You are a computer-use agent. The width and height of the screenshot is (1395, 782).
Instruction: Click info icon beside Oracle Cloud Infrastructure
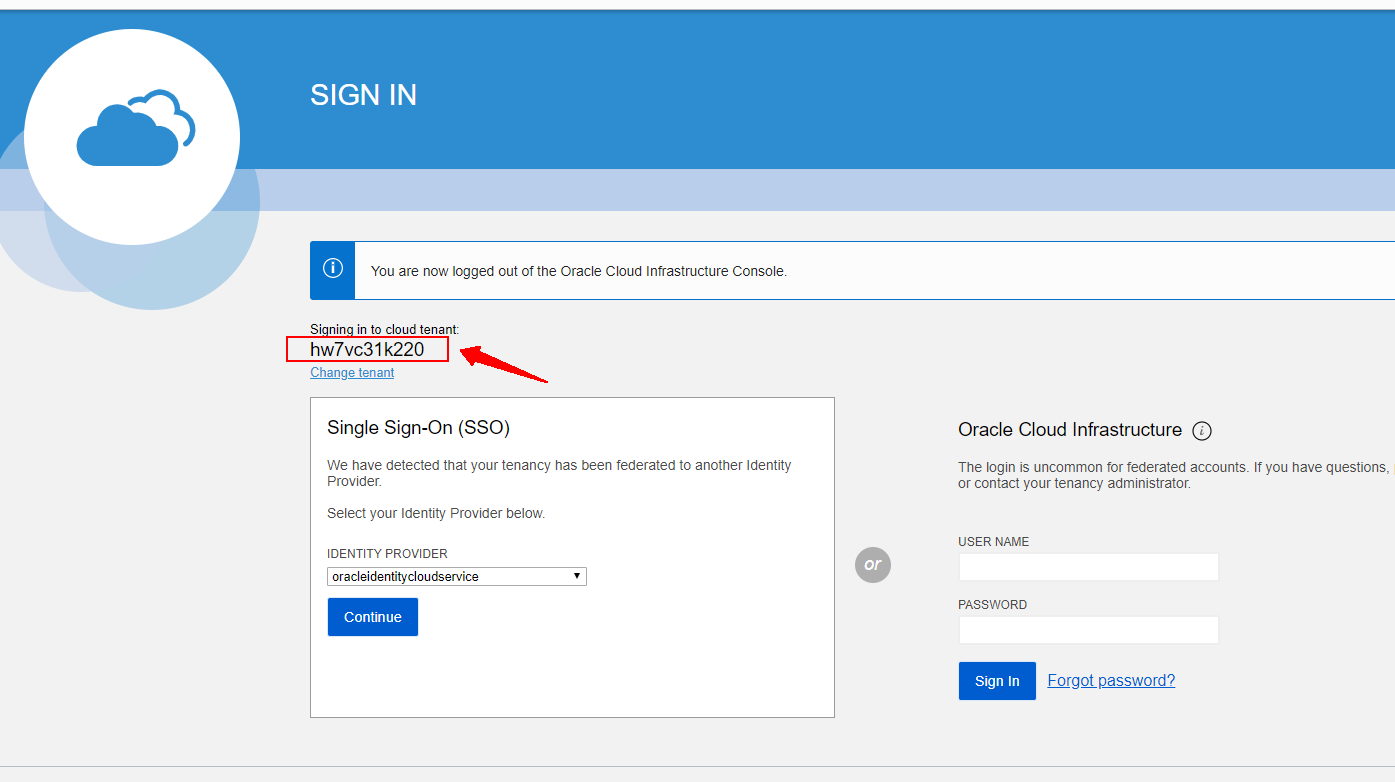1202,431
